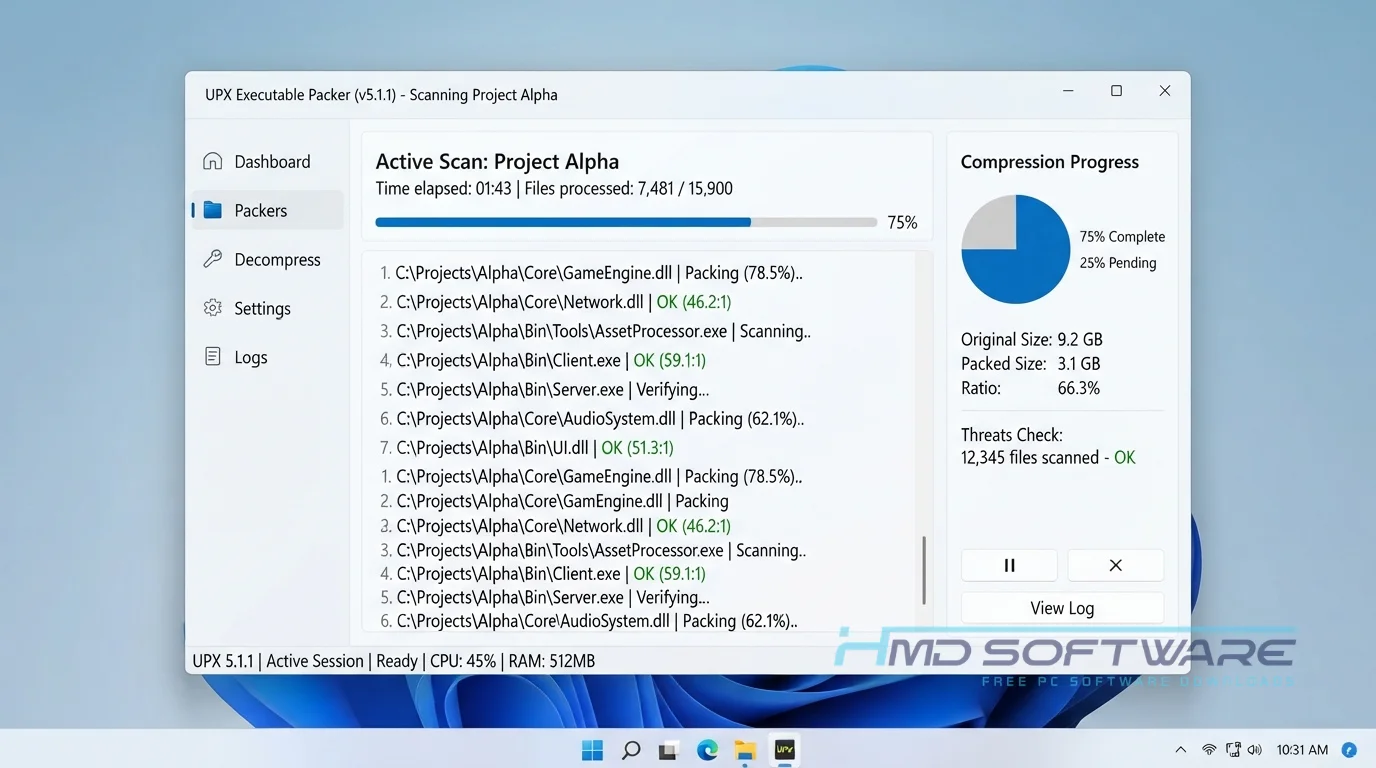Click the 'Compression Progress' panel heading
The image size is (1376, 768).
coord(1050,162)
